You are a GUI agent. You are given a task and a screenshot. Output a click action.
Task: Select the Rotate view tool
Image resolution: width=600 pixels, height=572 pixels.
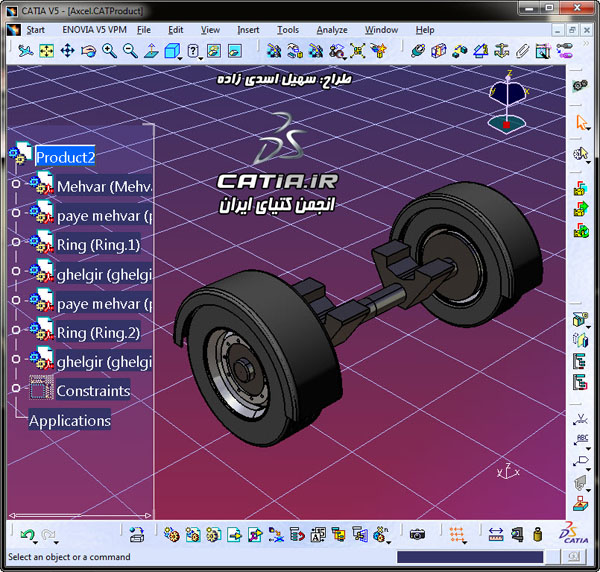[x=88, y=51]
